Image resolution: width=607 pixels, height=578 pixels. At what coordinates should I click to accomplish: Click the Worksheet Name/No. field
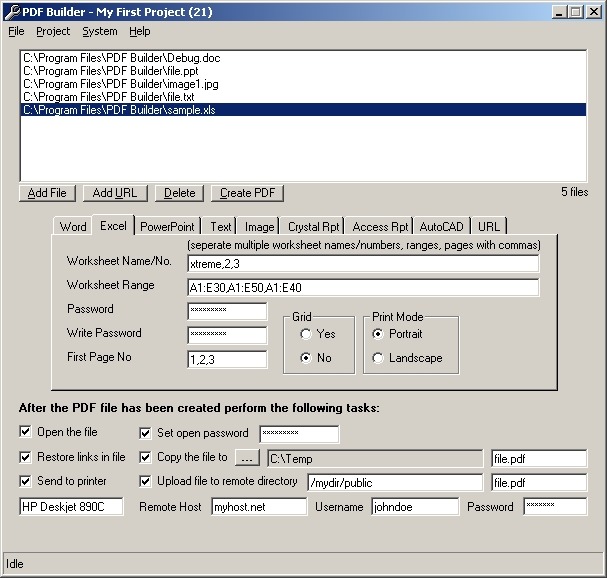tap(363, 264)
